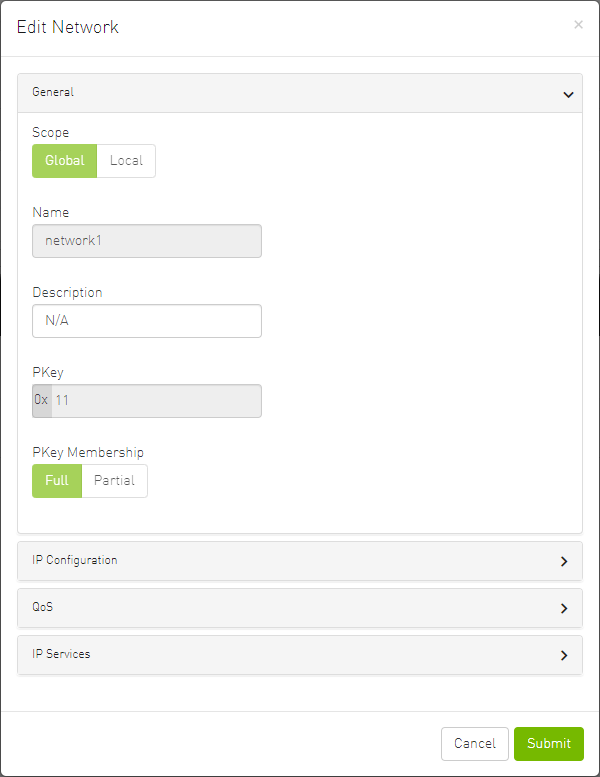
Task: Close the Edit Network dialog with X
Action: click(578, 25)
